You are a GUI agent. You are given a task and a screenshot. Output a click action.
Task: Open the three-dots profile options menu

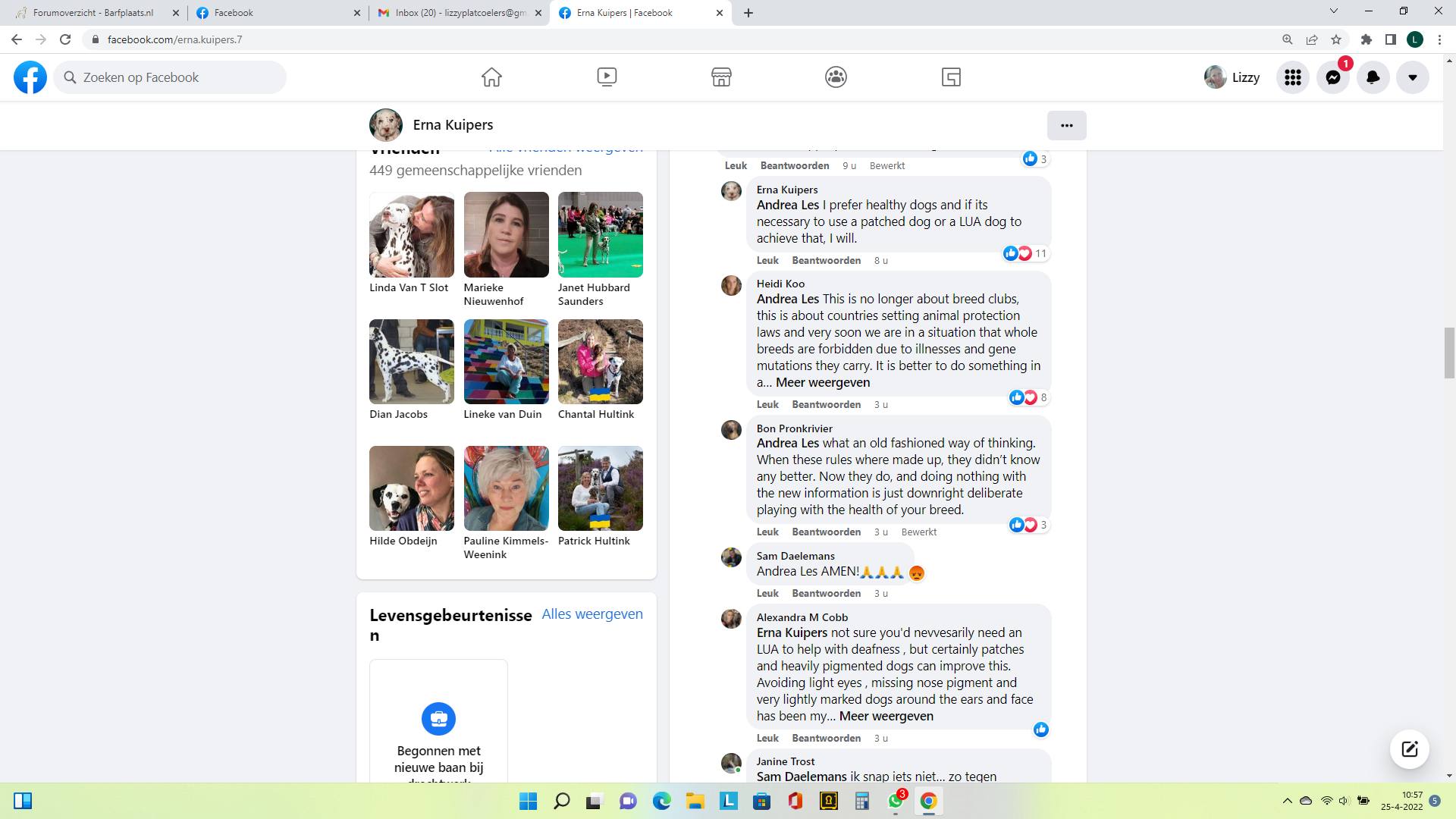(x=1067, y=126)
